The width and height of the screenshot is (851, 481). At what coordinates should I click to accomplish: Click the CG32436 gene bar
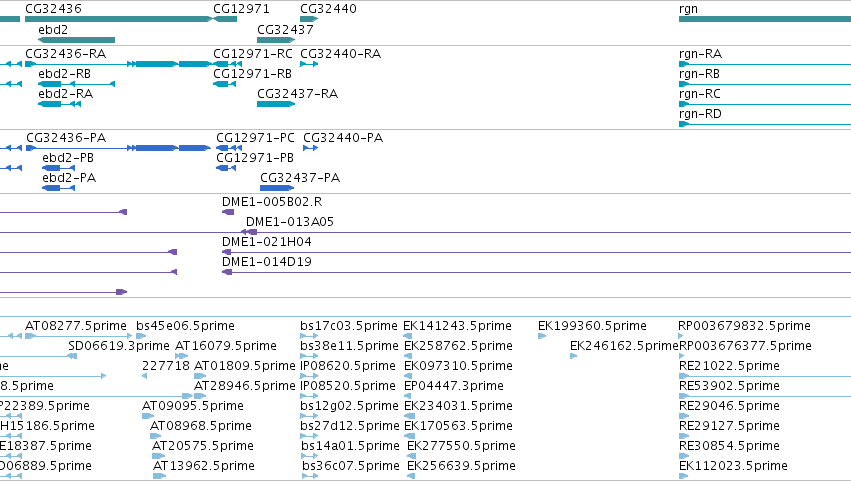(x=119, y=19)
